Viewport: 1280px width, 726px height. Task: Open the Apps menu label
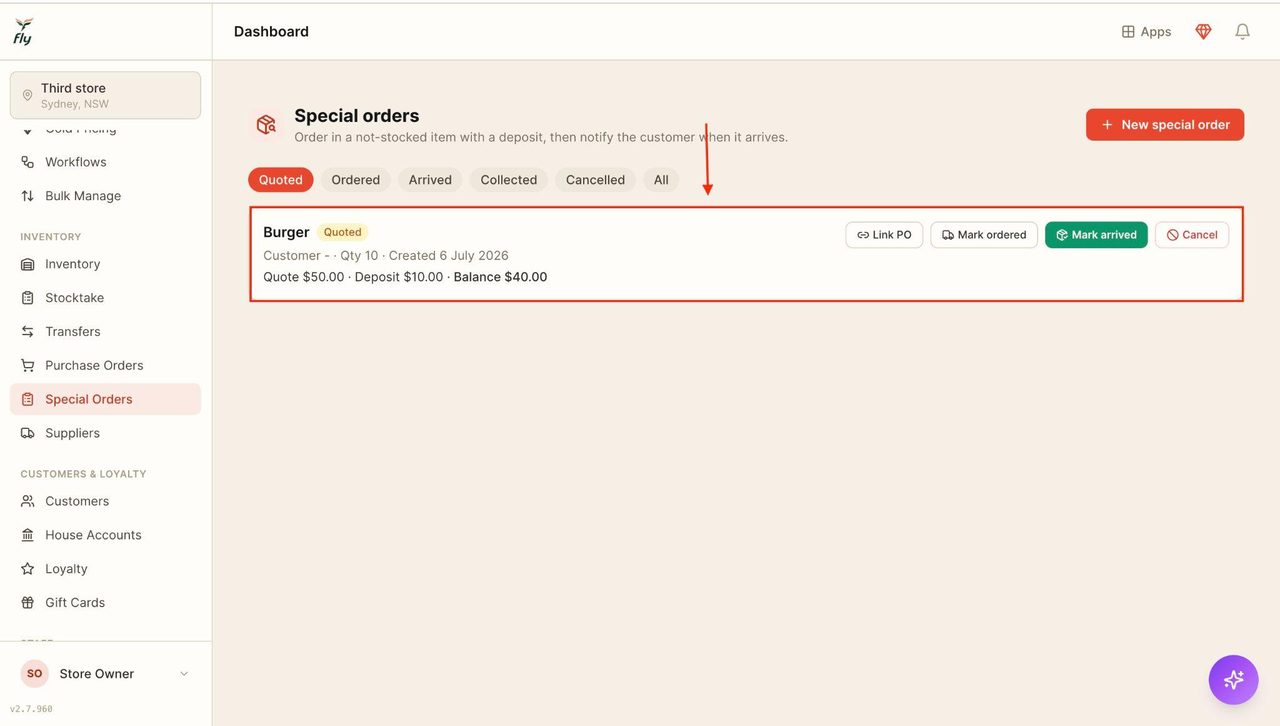1156,32
